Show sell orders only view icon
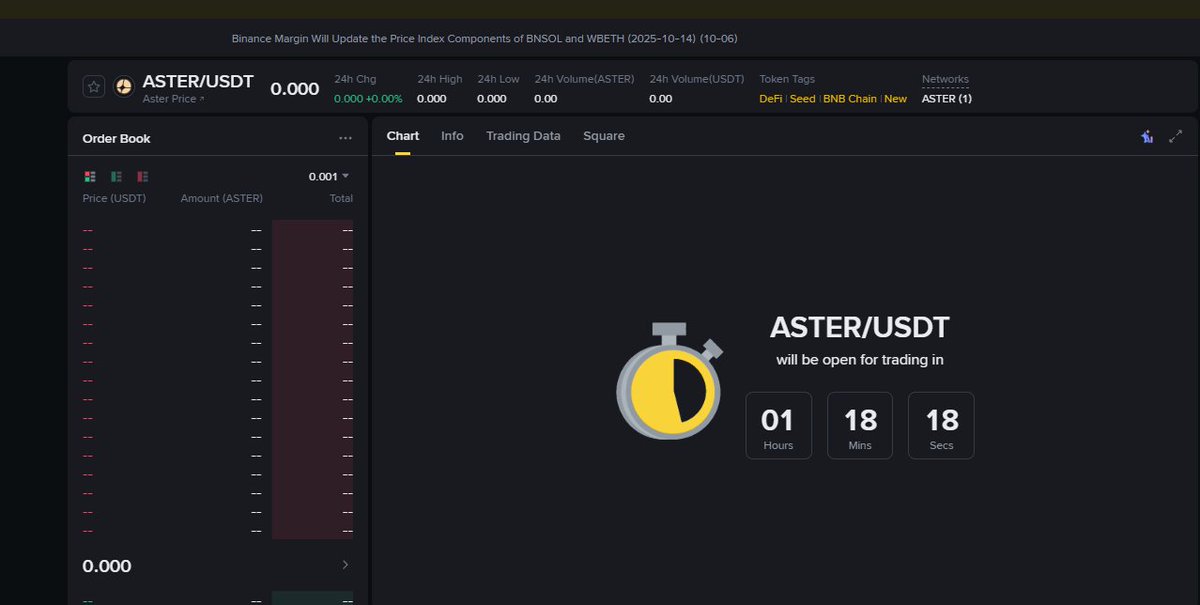Image resolution: width=1200 pixels, height=605 pixels. click(x=143, y=176)
